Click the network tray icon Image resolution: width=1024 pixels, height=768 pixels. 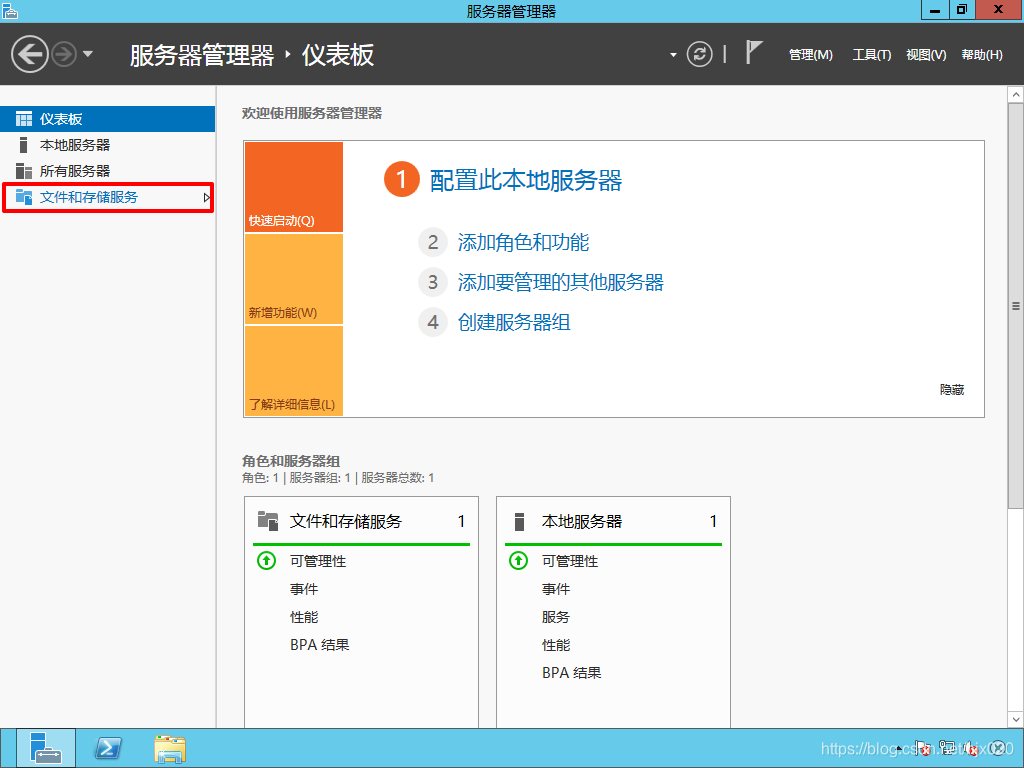[x=947, y=748]
